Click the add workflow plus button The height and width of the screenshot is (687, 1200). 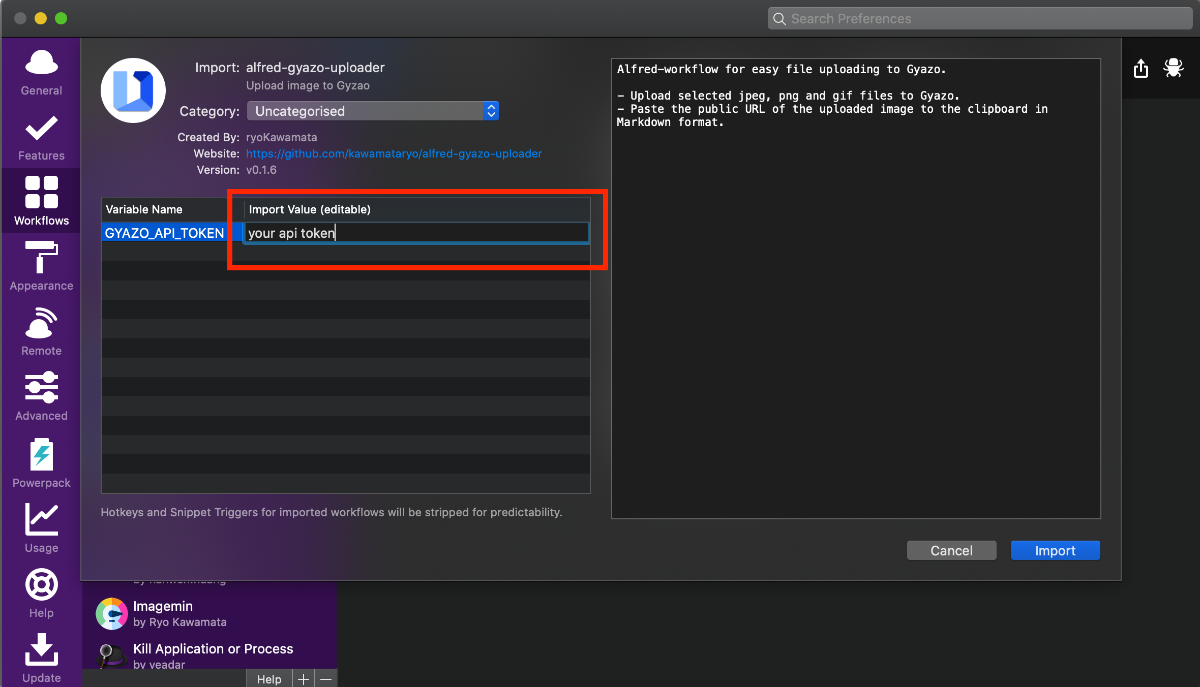pos(303,679)
